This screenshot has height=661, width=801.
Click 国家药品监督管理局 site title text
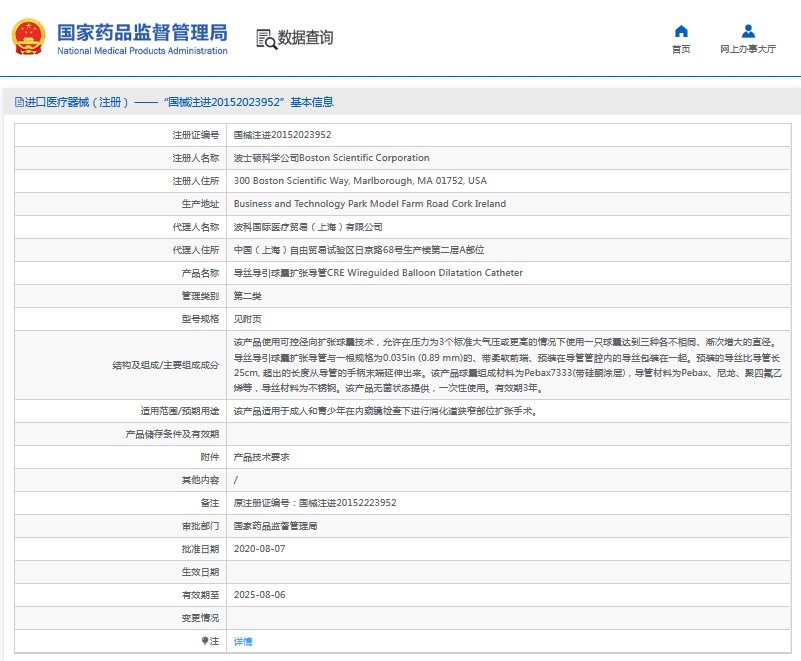pyautogui.click(x=142, y=32)
